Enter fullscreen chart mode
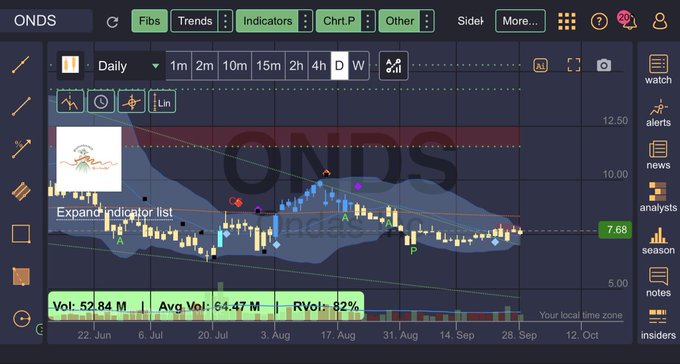Image resolution: width=680 pixels, height=364 pixels. [574, 65]
